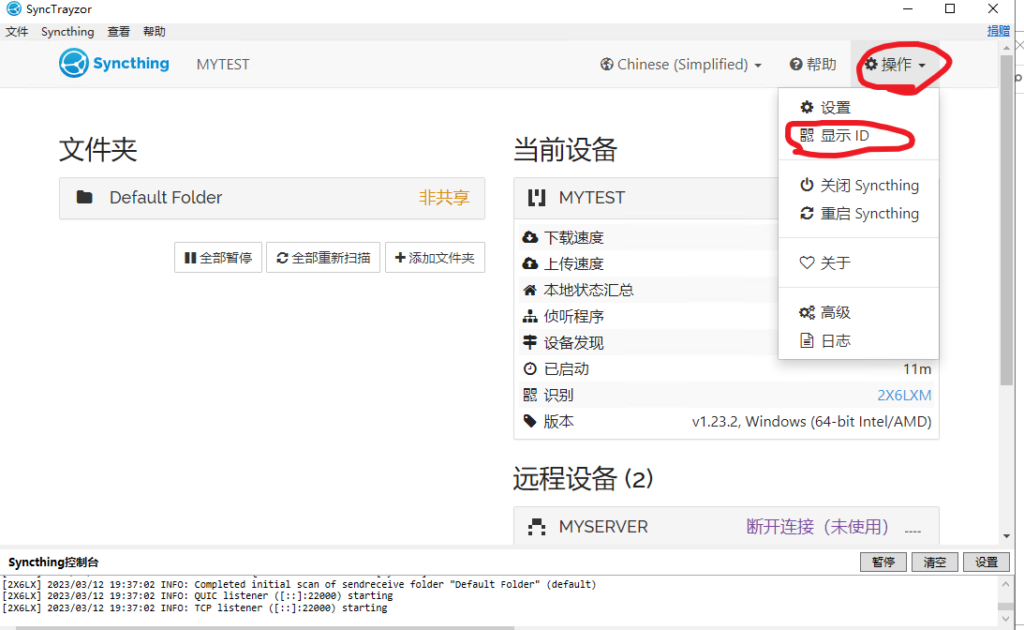
Task: Click the Syncthing logo icon
Action: point(73,63)
